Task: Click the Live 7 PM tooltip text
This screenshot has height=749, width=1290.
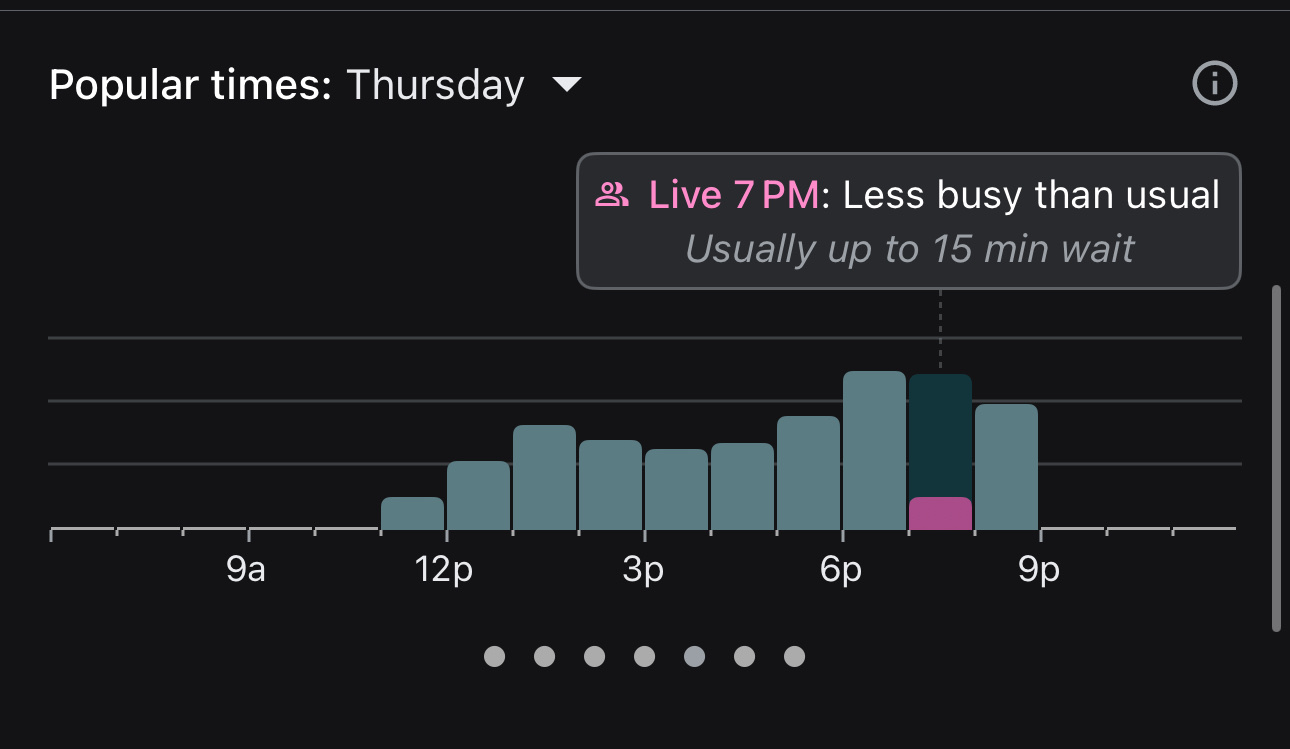Action: click(x=734, y=194)
